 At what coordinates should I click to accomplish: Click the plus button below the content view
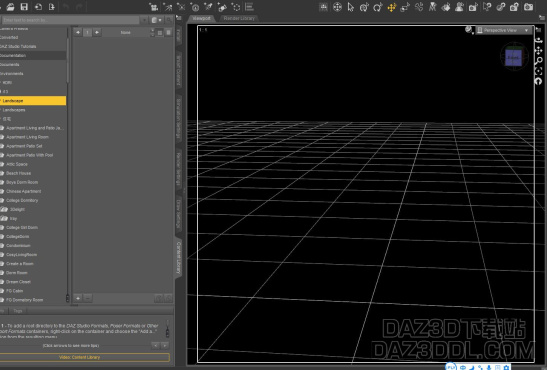[78, 298]
